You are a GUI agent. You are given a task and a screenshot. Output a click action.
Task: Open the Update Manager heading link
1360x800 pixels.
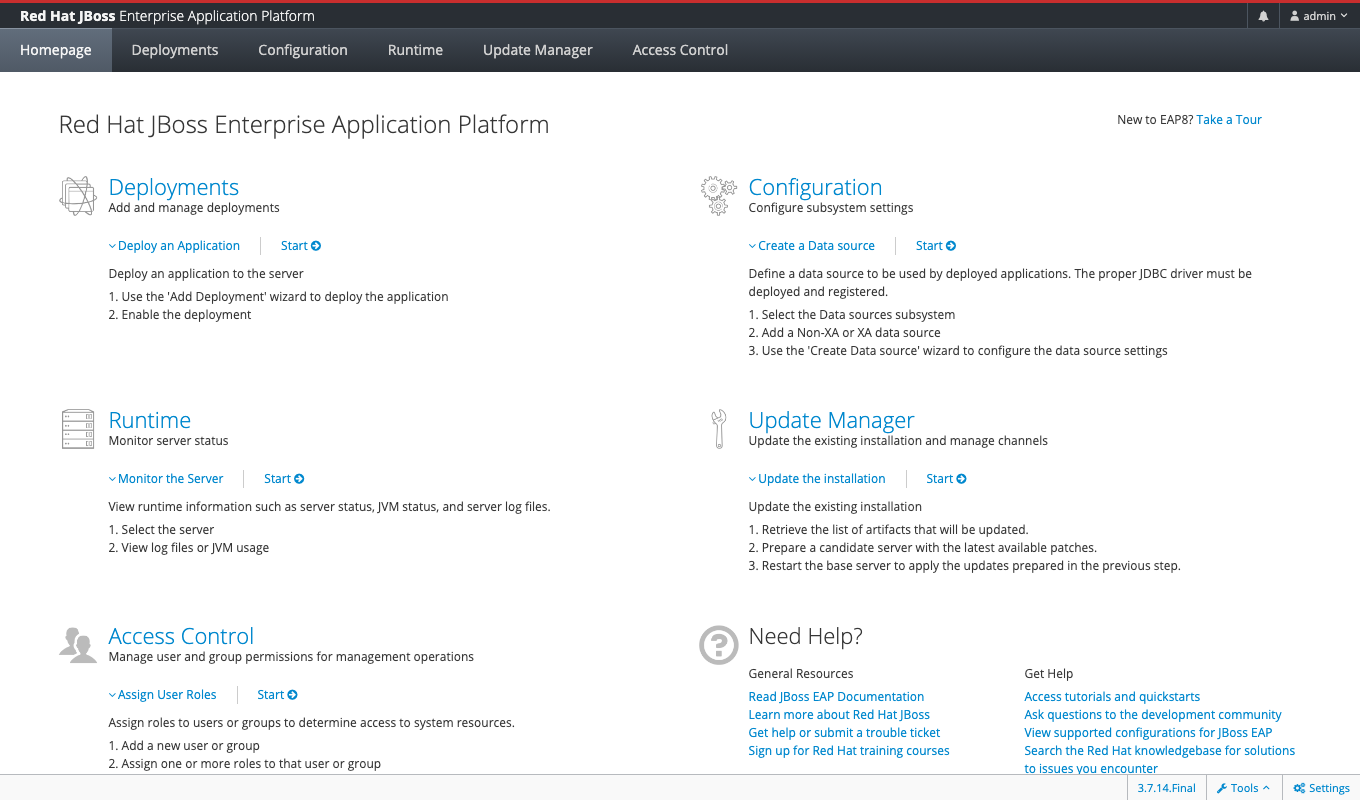click(831, 420)
